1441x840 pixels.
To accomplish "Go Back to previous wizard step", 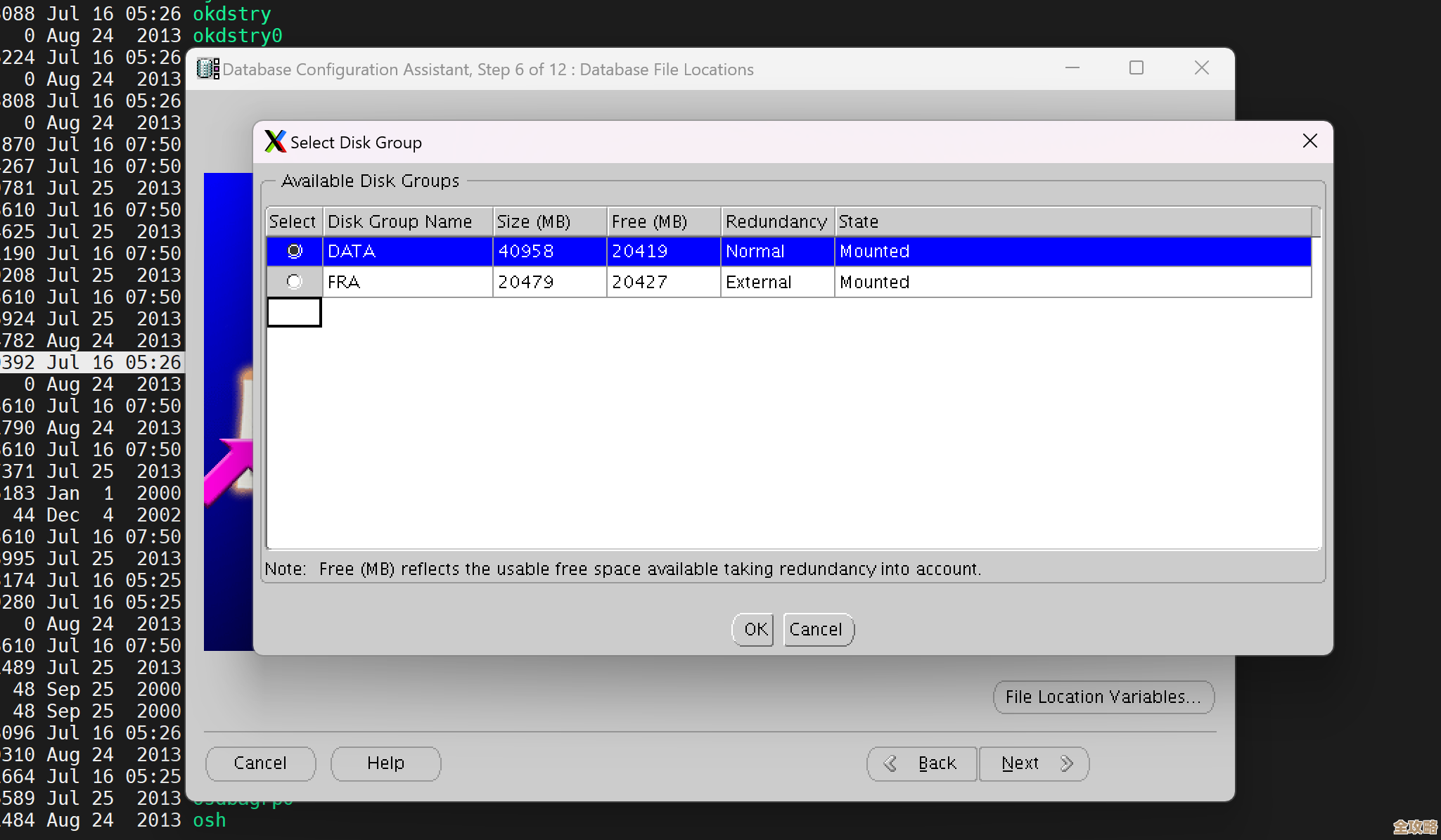I will click(x=922, y=763).
